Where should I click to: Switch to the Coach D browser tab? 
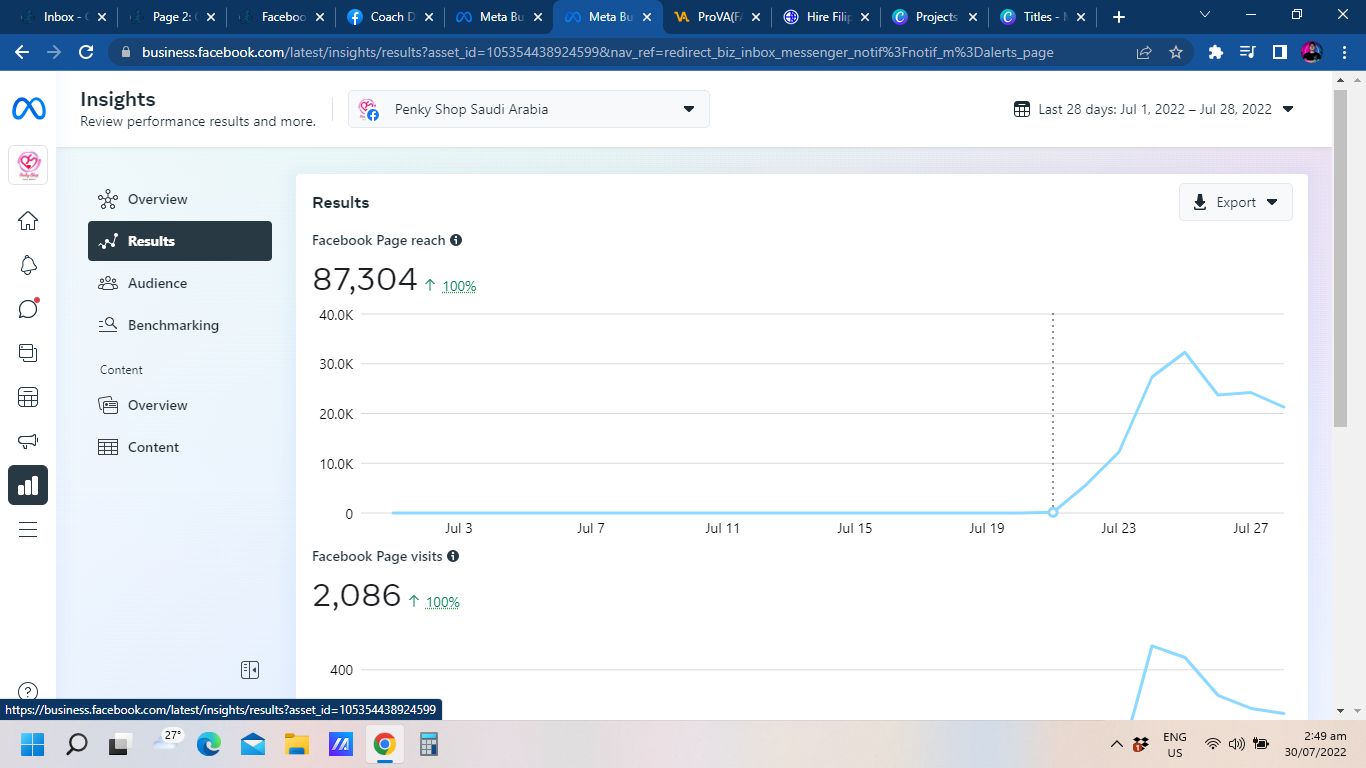390,17
